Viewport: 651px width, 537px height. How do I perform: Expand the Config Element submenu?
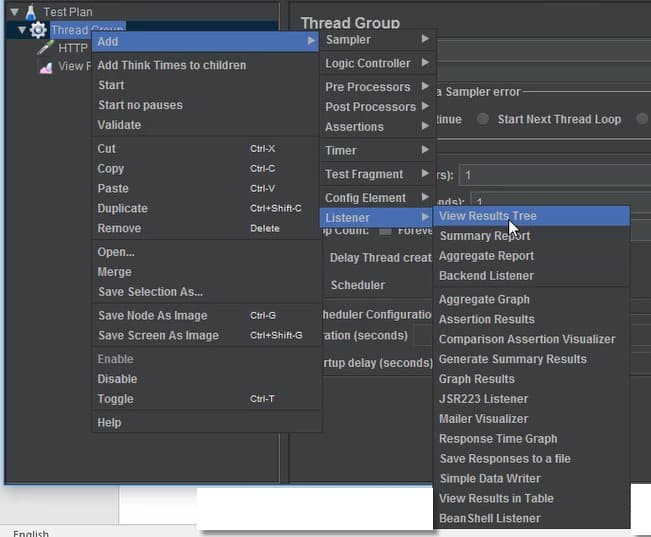pyautogui.click(x=377, y=198)
